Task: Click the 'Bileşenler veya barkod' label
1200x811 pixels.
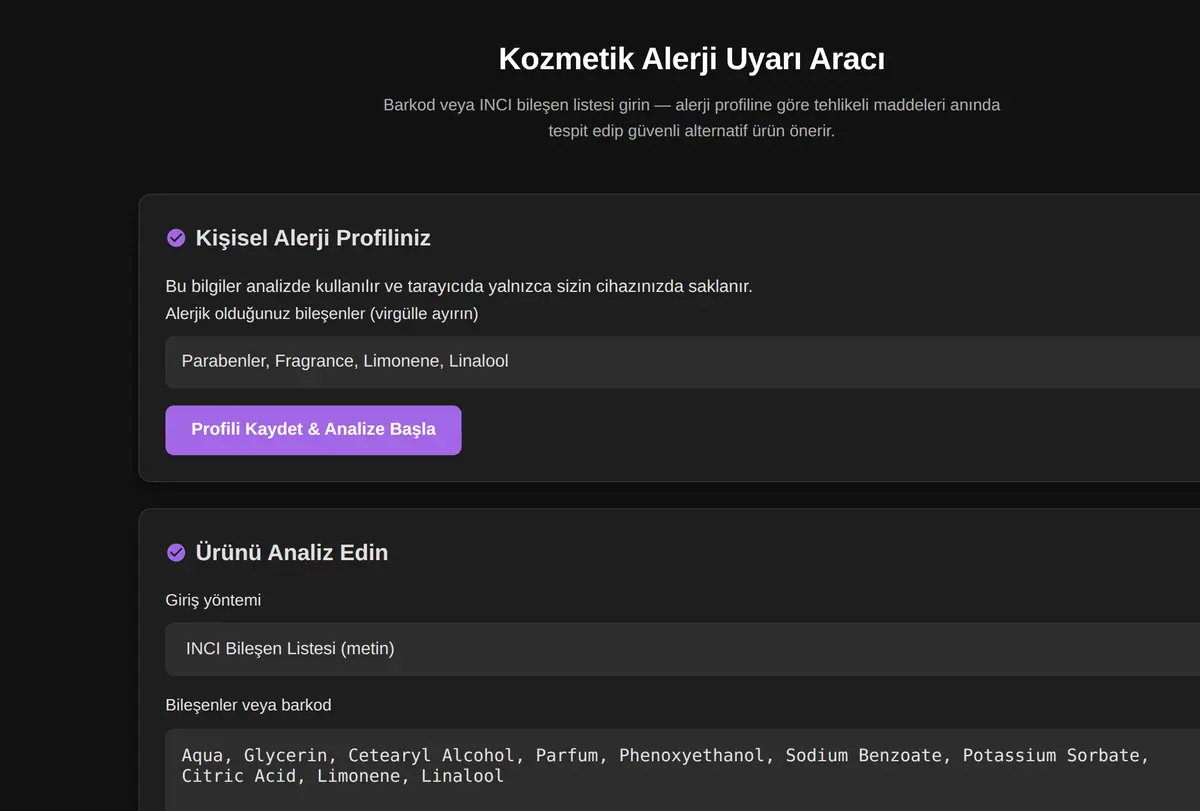Action: [248, 705]
